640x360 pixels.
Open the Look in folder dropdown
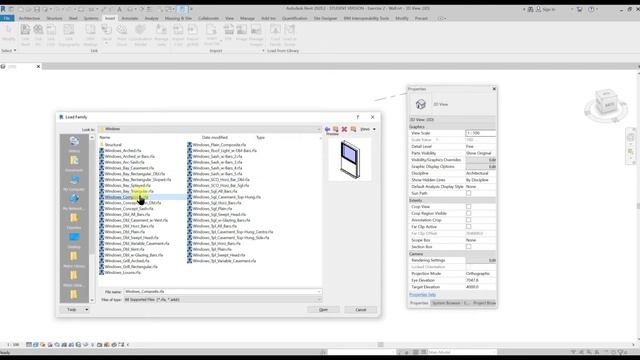coord(318,129)
